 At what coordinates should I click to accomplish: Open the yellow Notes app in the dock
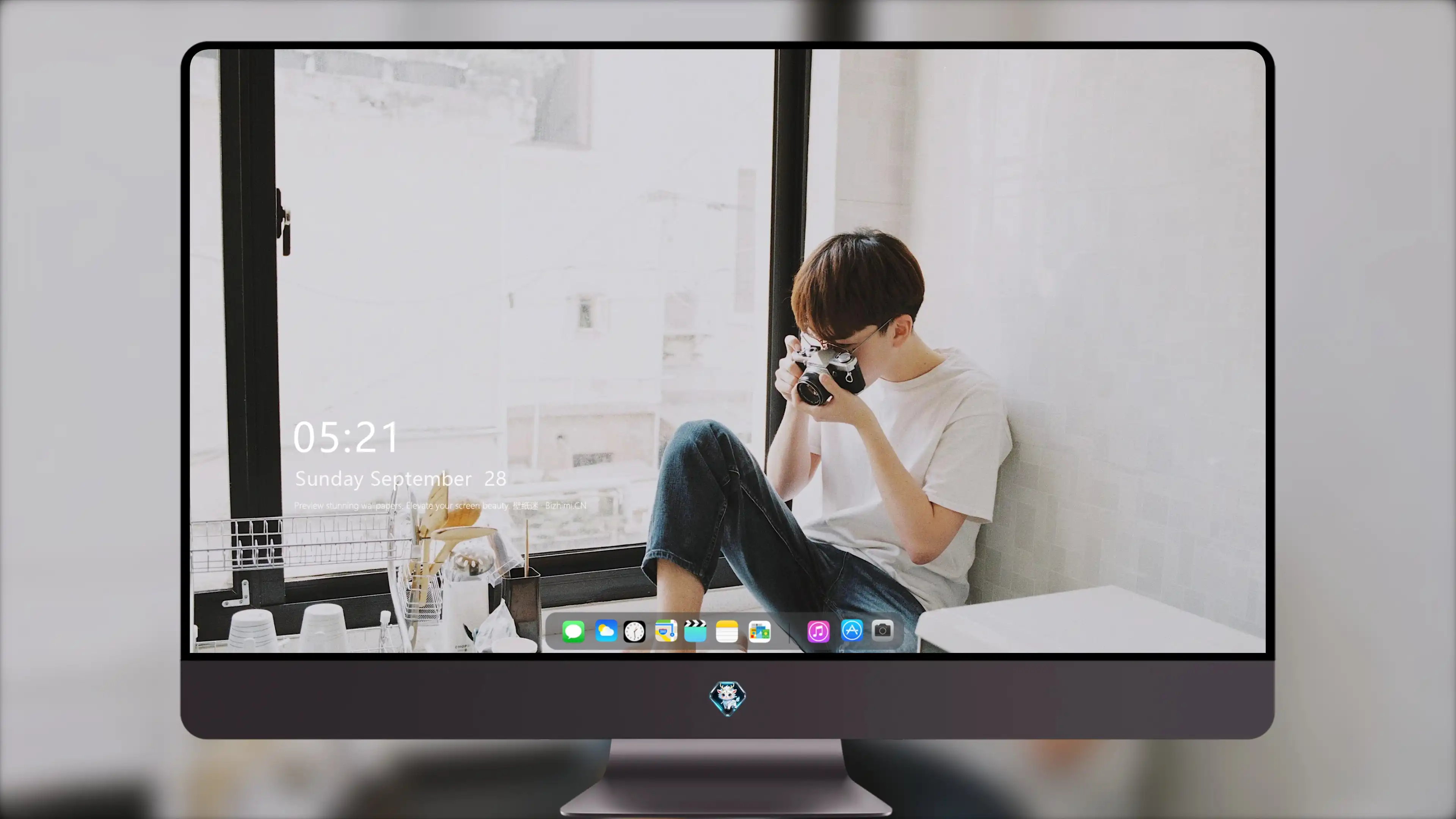(727, 631)
